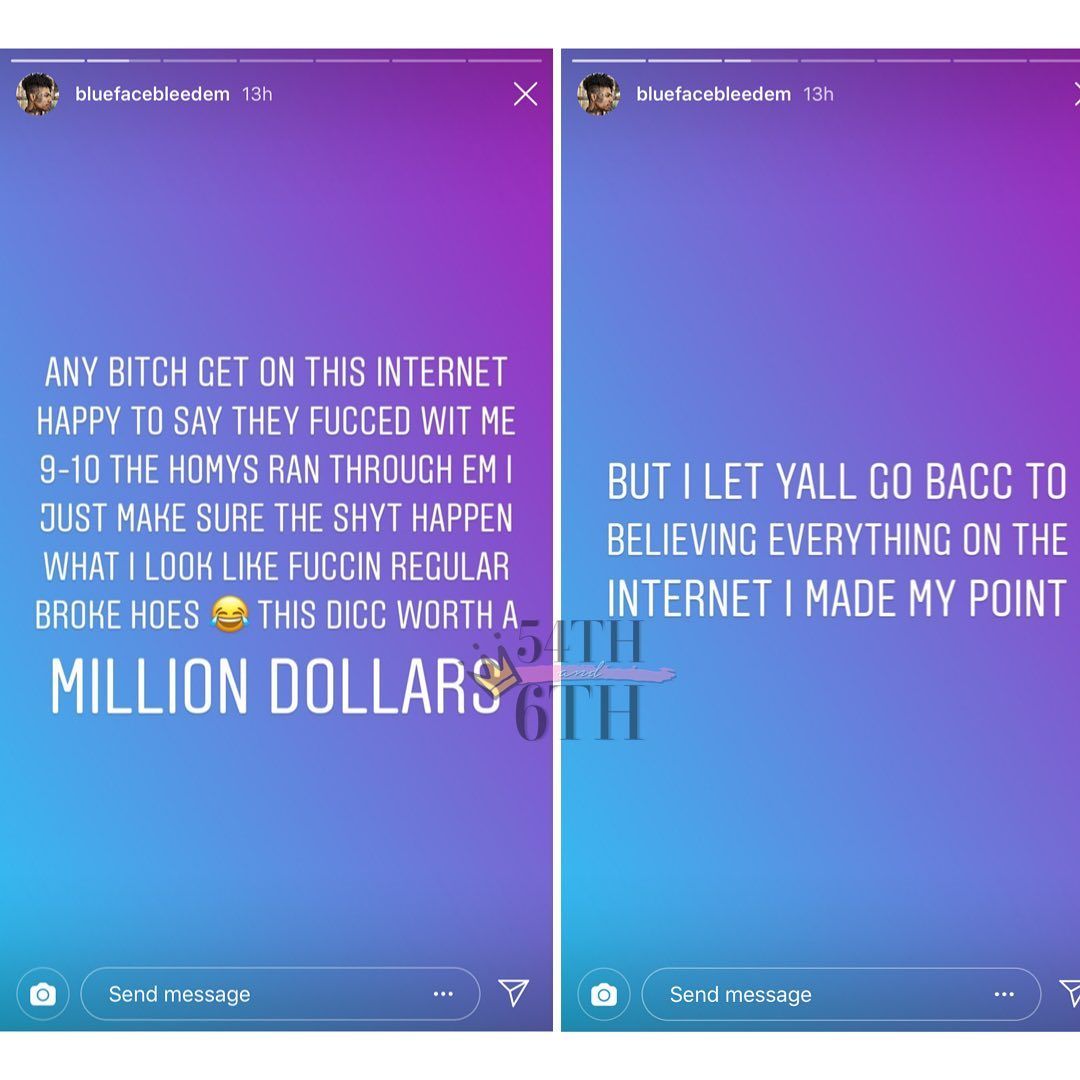Click paper-plane send icon in MADE MY POINT story

tap(1071, 993)
